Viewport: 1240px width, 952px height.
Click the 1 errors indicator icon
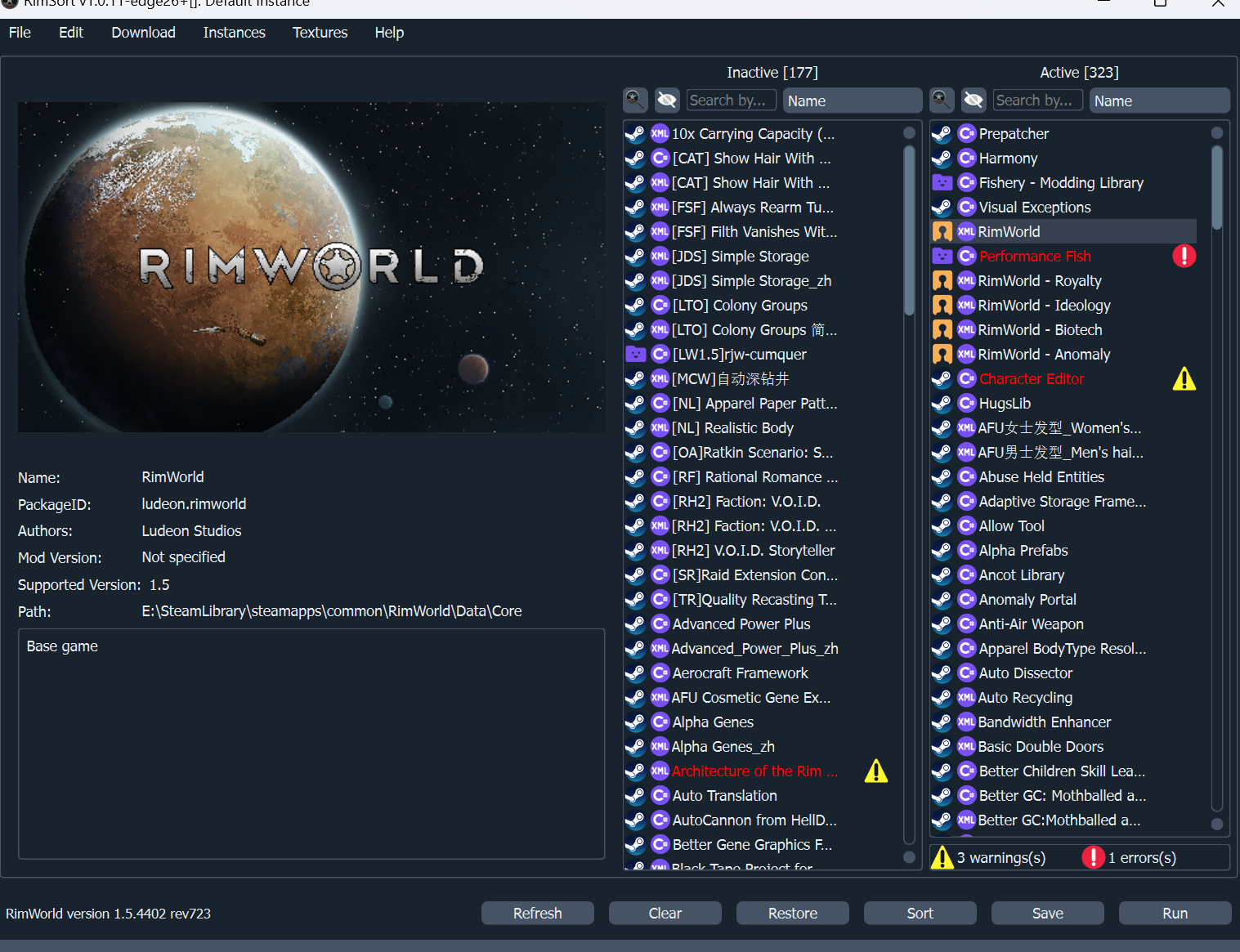point(1093,857)
